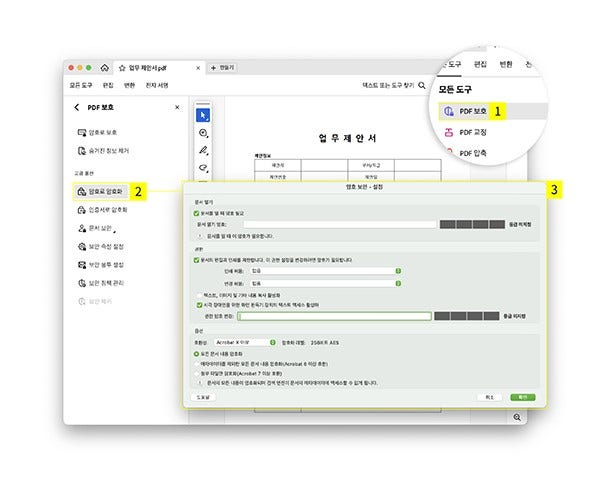Viewport: 600px width, 480px height.
Task: Click the greyed-out 보안 제거 item
Action: (x=95, y=302)
